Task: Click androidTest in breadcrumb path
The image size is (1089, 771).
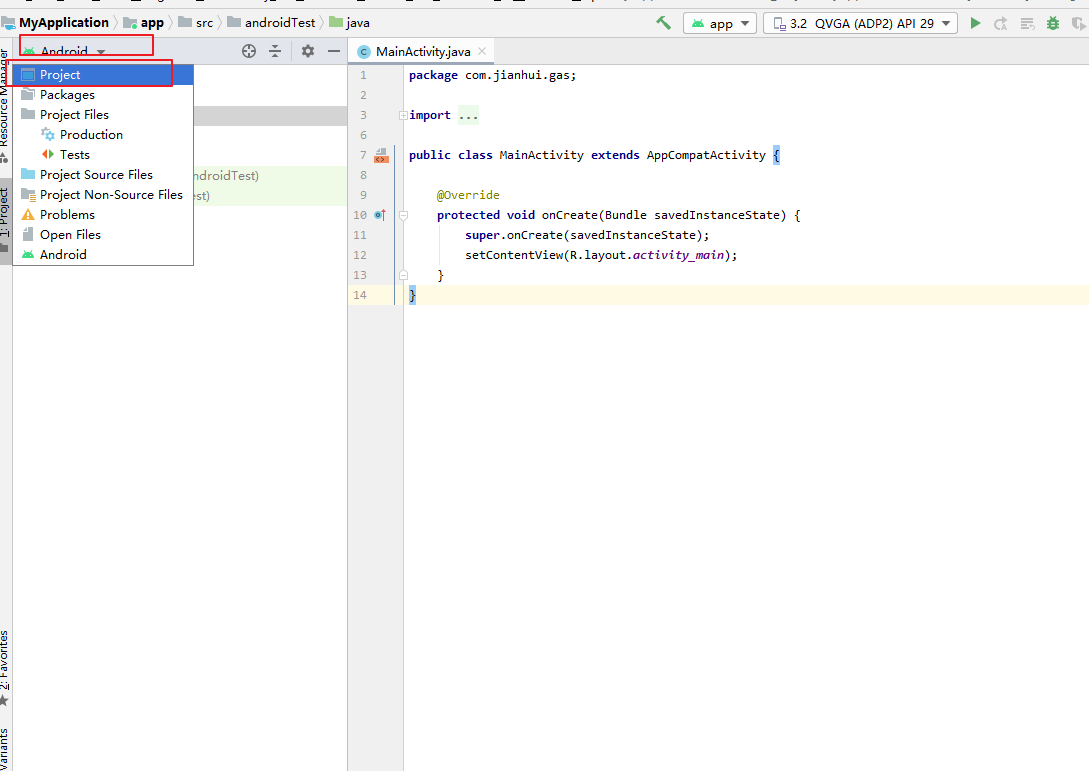Action: pos(280,23)
